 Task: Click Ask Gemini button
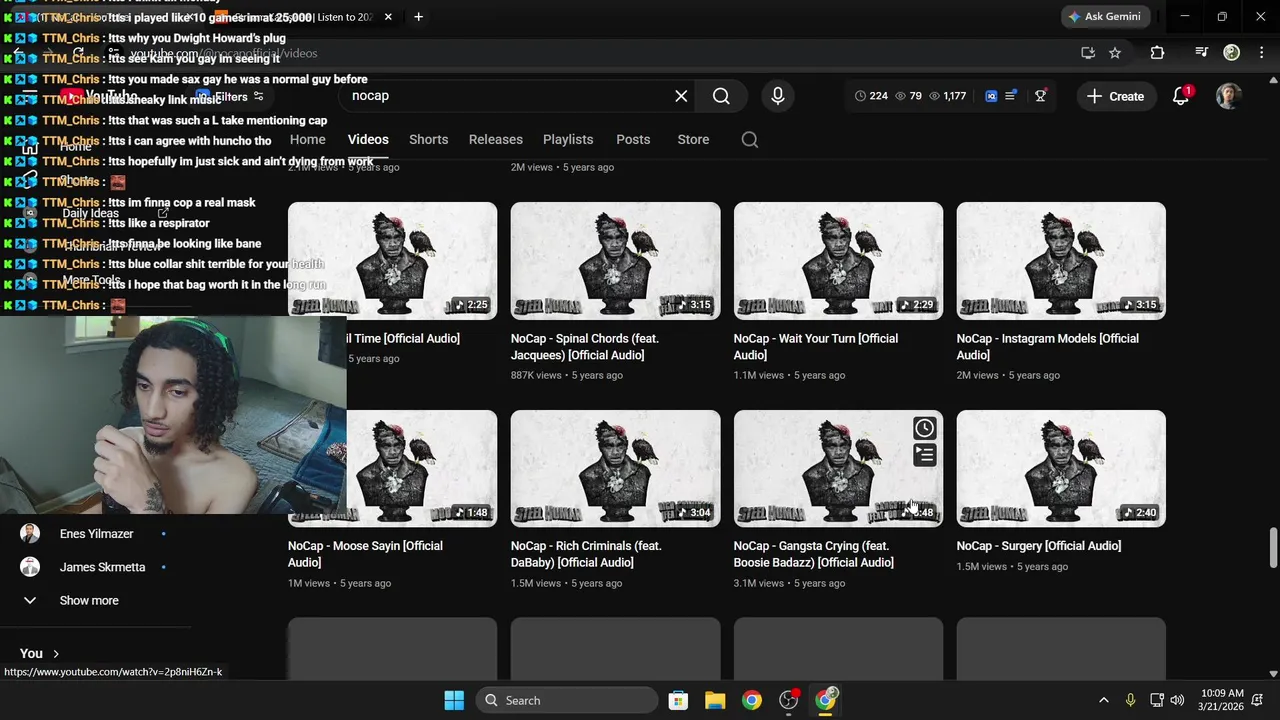1105,17
